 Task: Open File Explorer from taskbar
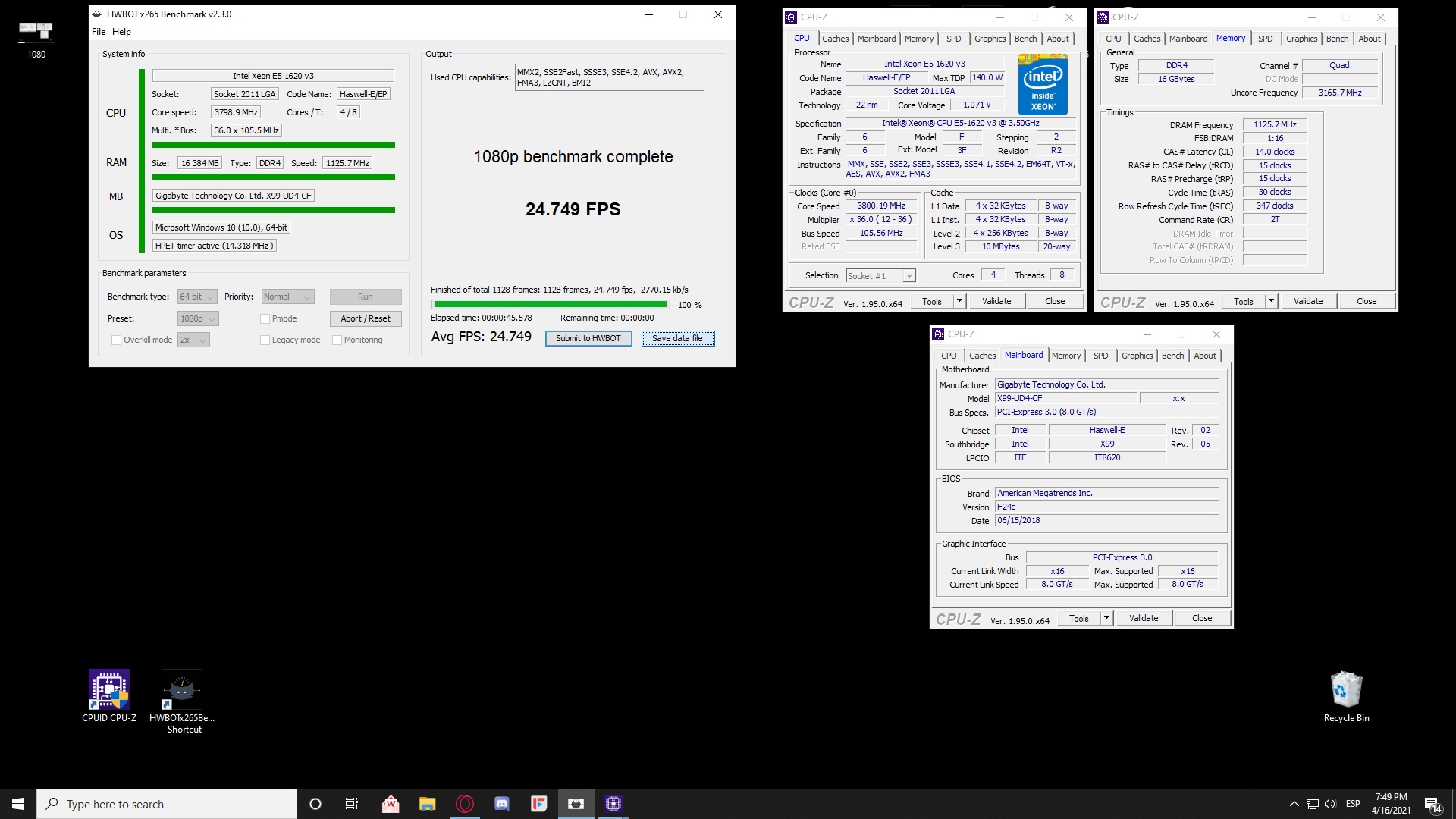(428, 804)
